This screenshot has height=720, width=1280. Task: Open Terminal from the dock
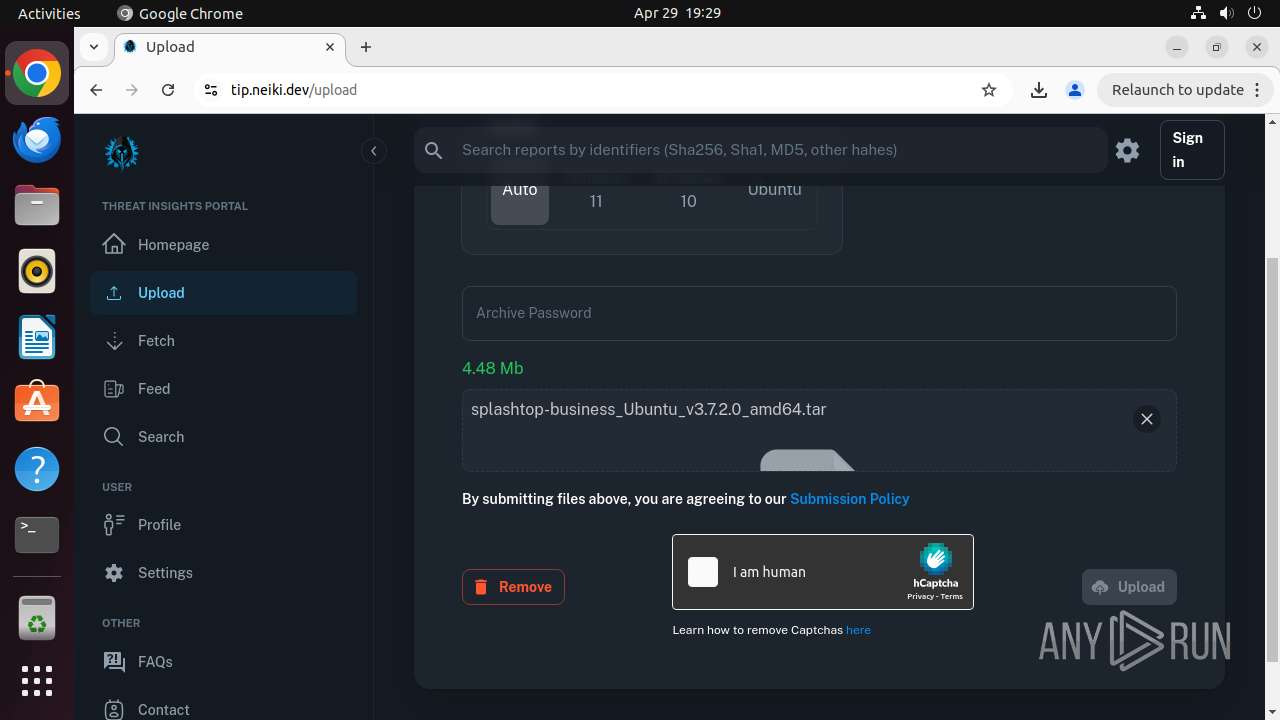point(37,535)
